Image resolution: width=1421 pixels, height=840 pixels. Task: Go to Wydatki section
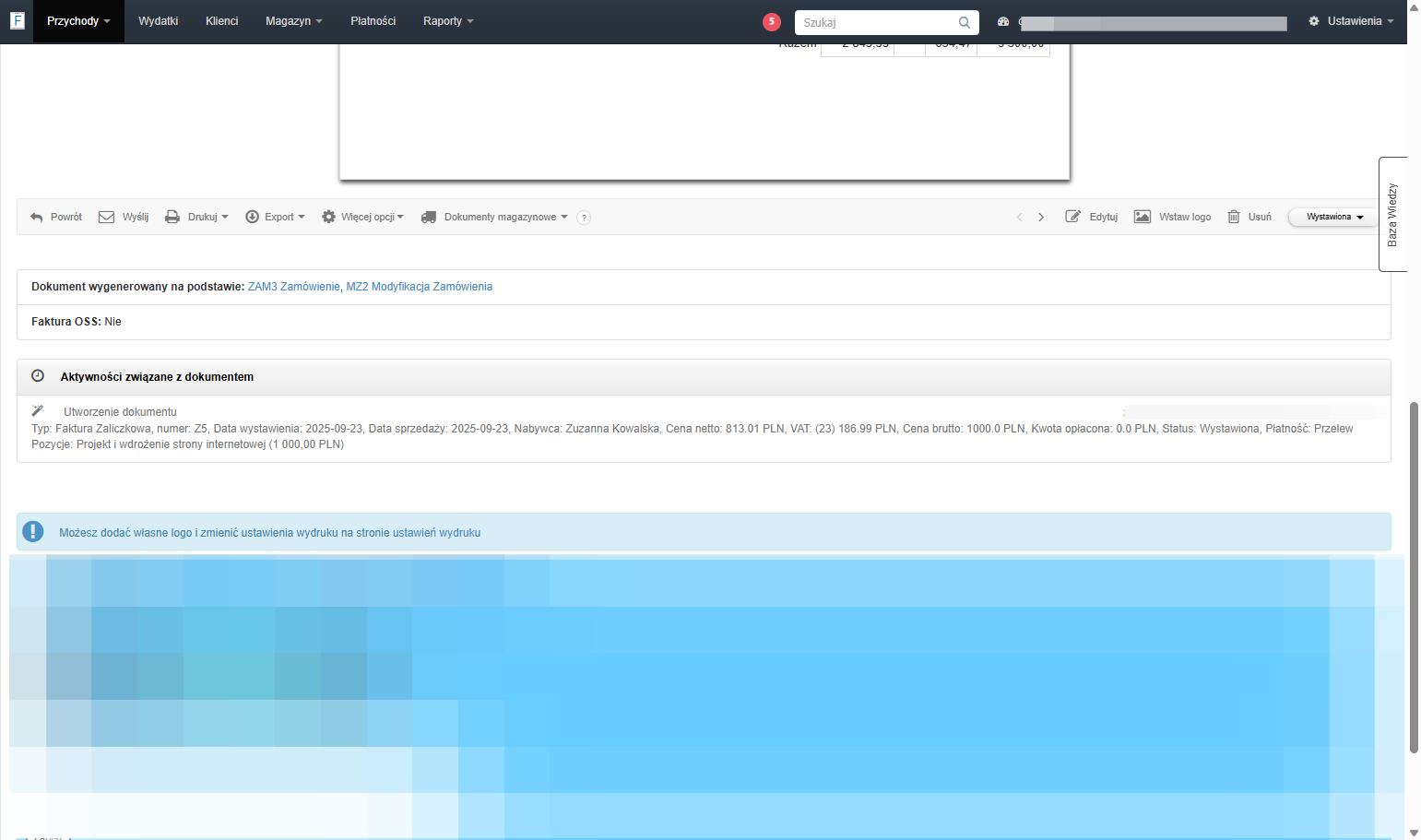pos(158,21)
